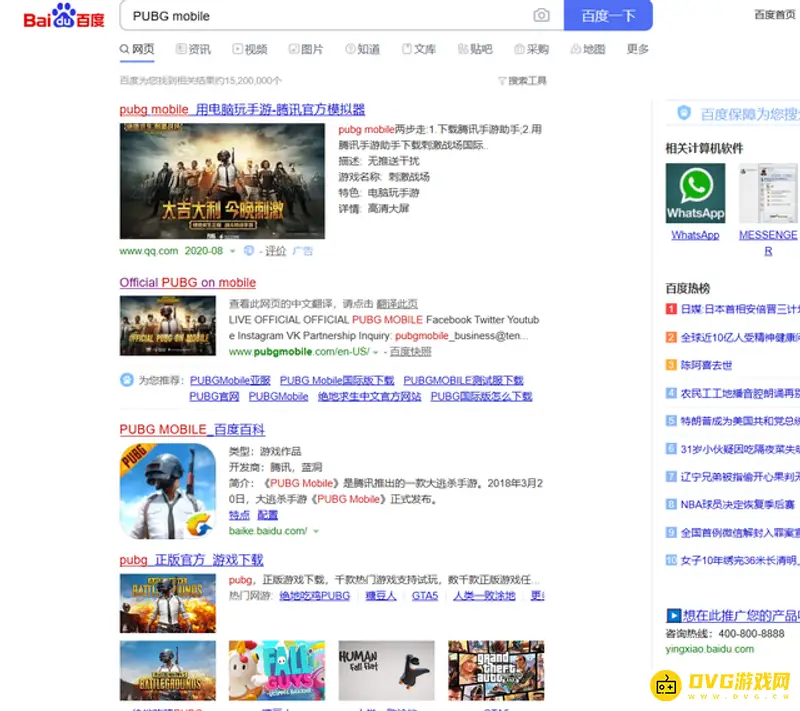Open hot list item 1 日媒日本首相安倍晋三
800x711 pixels.
739,309
